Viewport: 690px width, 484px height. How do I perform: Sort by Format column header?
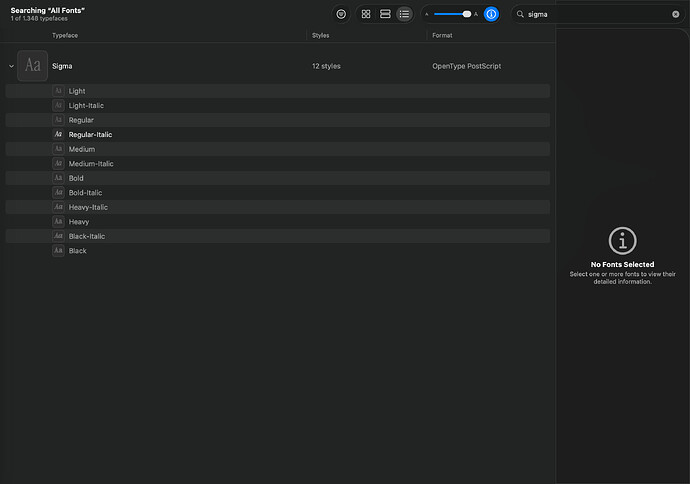coord(442,35)
